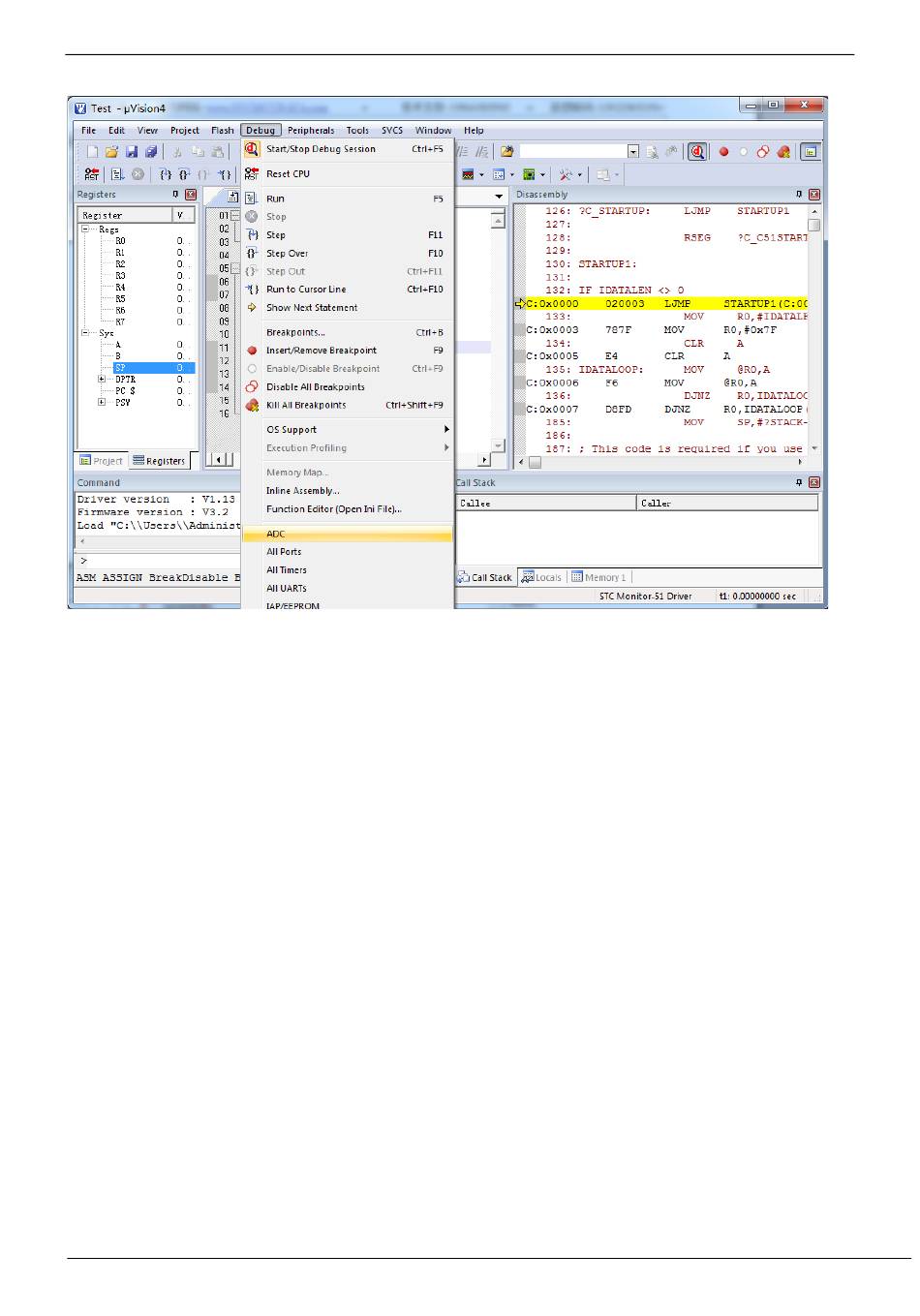
Task: Click Run to Cursor Line toolbar icon
Action: pyautogui.click(x=225, y=174)
